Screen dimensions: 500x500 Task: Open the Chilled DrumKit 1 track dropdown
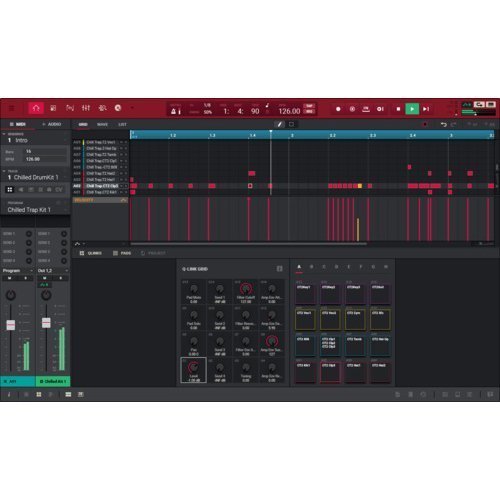click(36, 177)
